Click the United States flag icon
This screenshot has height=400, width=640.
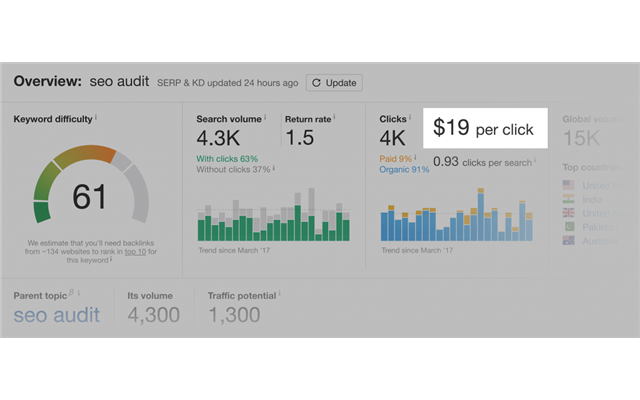(x=569, y=185)
